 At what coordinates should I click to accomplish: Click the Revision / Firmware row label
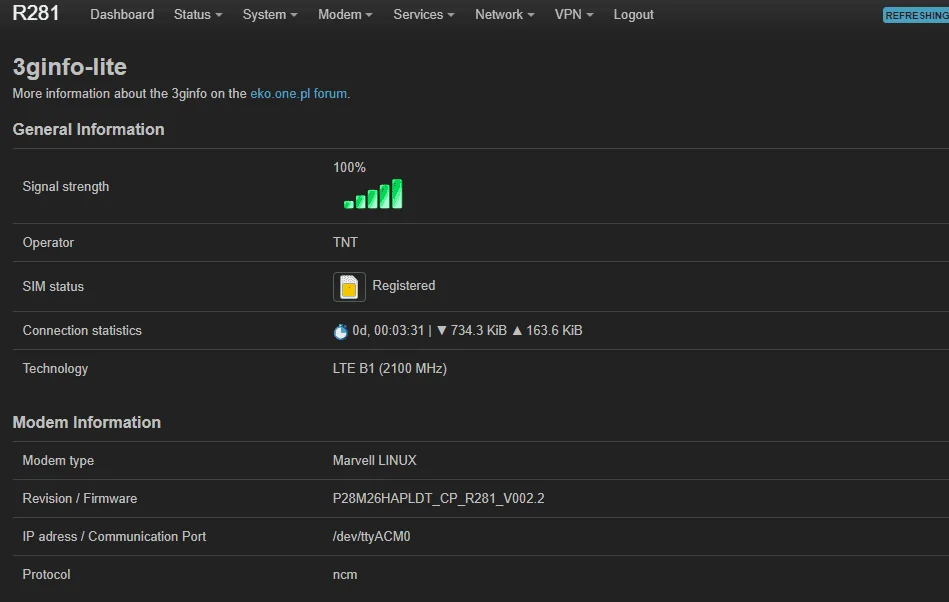[80, 499]
